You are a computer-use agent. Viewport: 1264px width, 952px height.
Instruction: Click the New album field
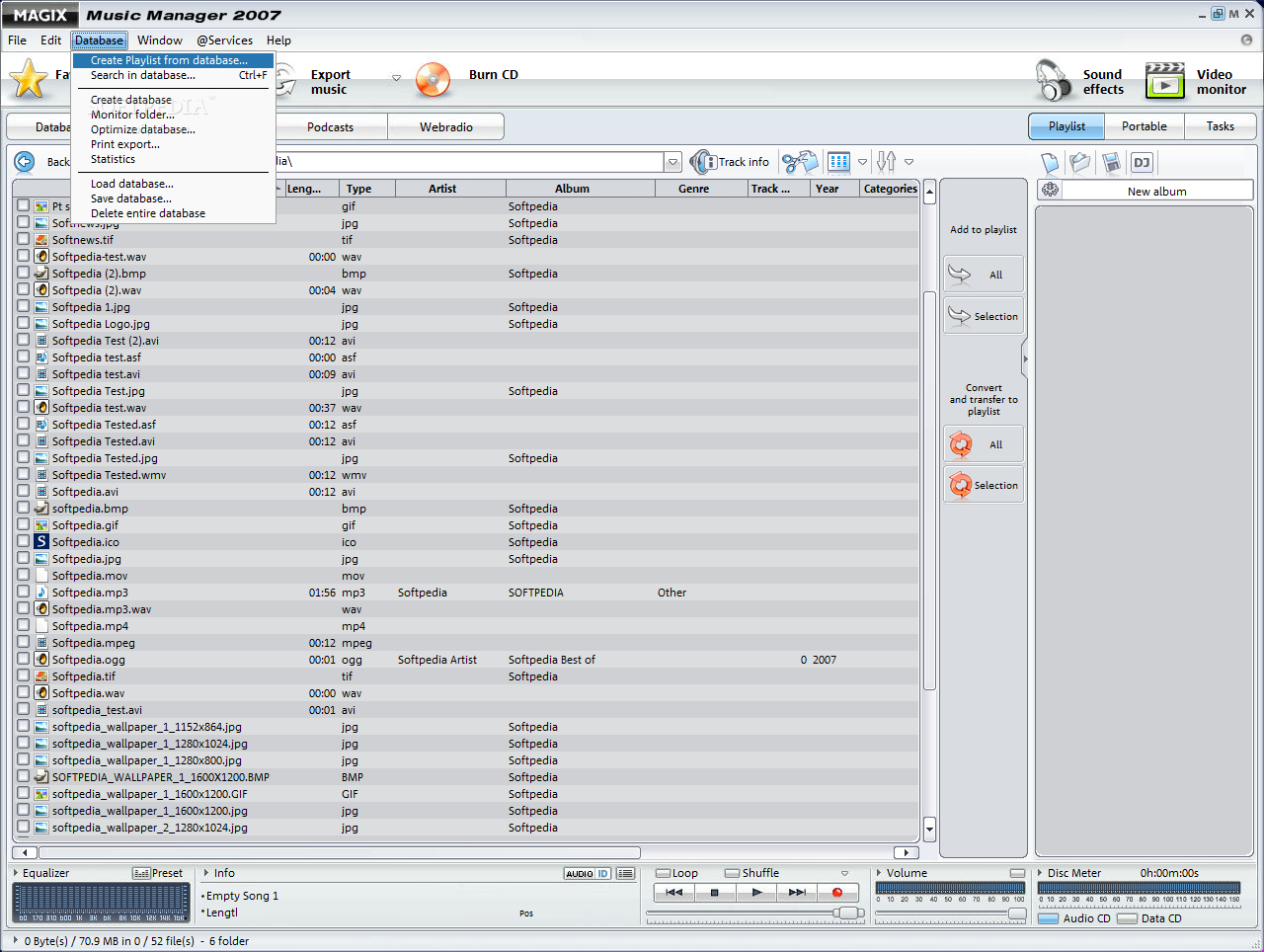point(1156,191)
